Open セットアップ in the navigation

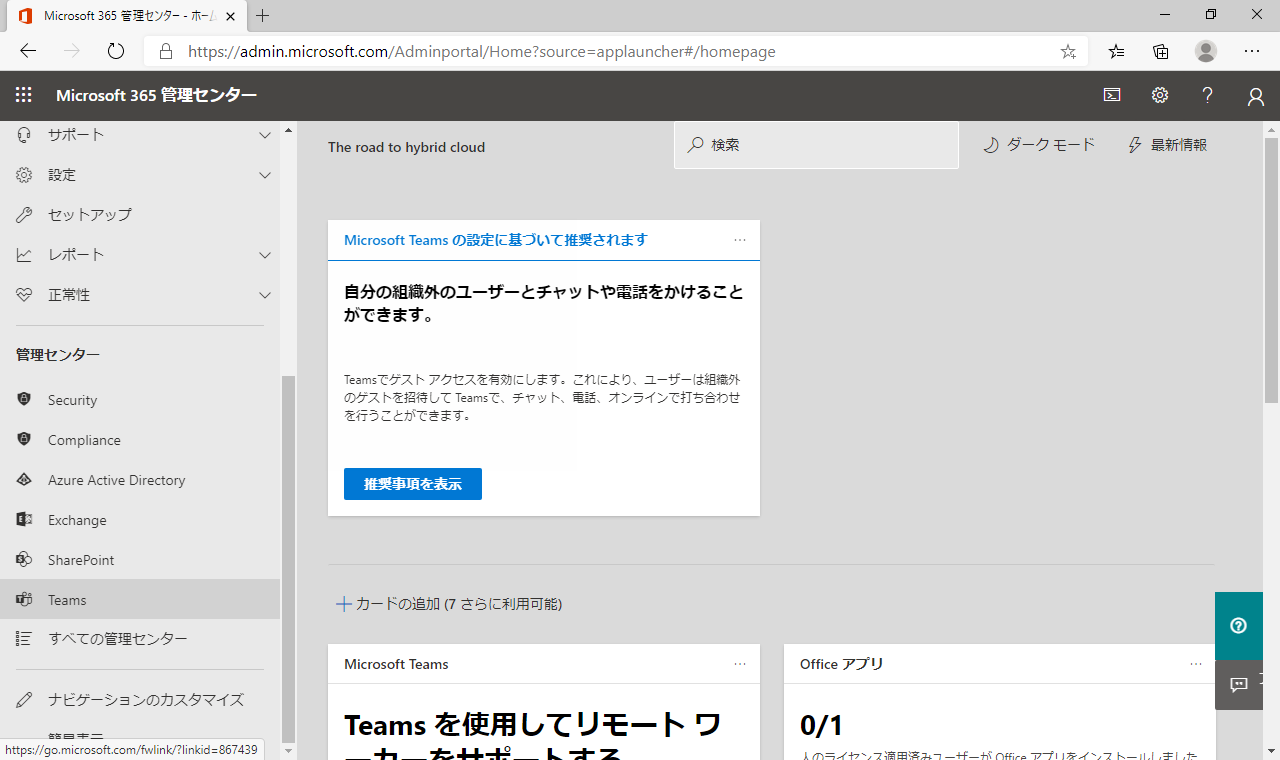pyautogui.click(x=140, y=215)
